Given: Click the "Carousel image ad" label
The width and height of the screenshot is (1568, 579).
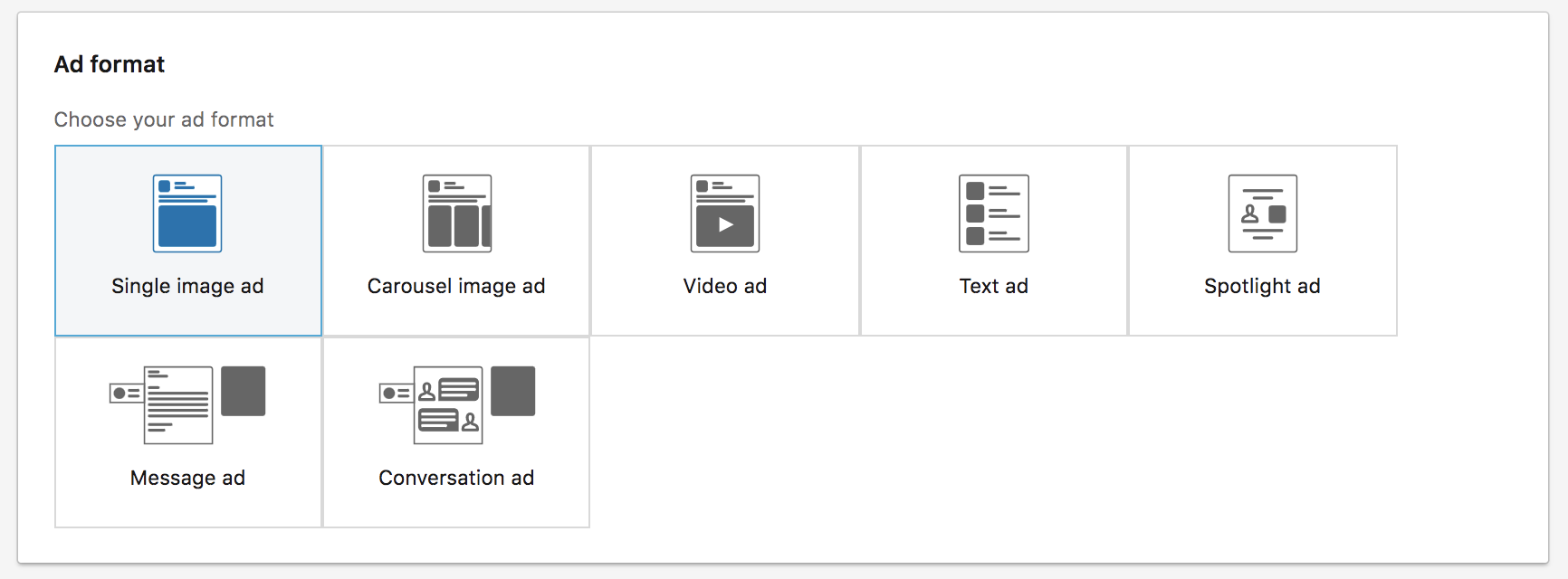Looking at the screenshot, I should (x=456, y=286).
